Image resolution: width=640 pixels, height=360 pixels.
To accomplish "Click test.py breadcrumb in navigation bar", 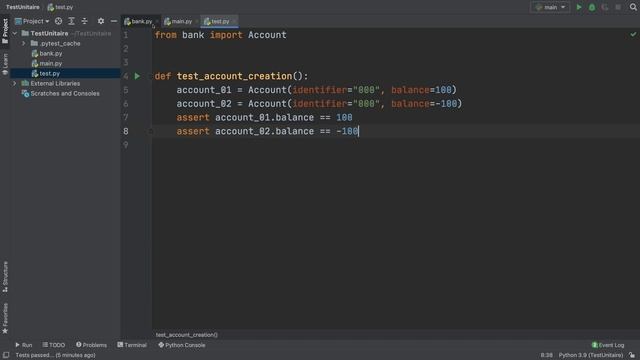I will (60, 7).
